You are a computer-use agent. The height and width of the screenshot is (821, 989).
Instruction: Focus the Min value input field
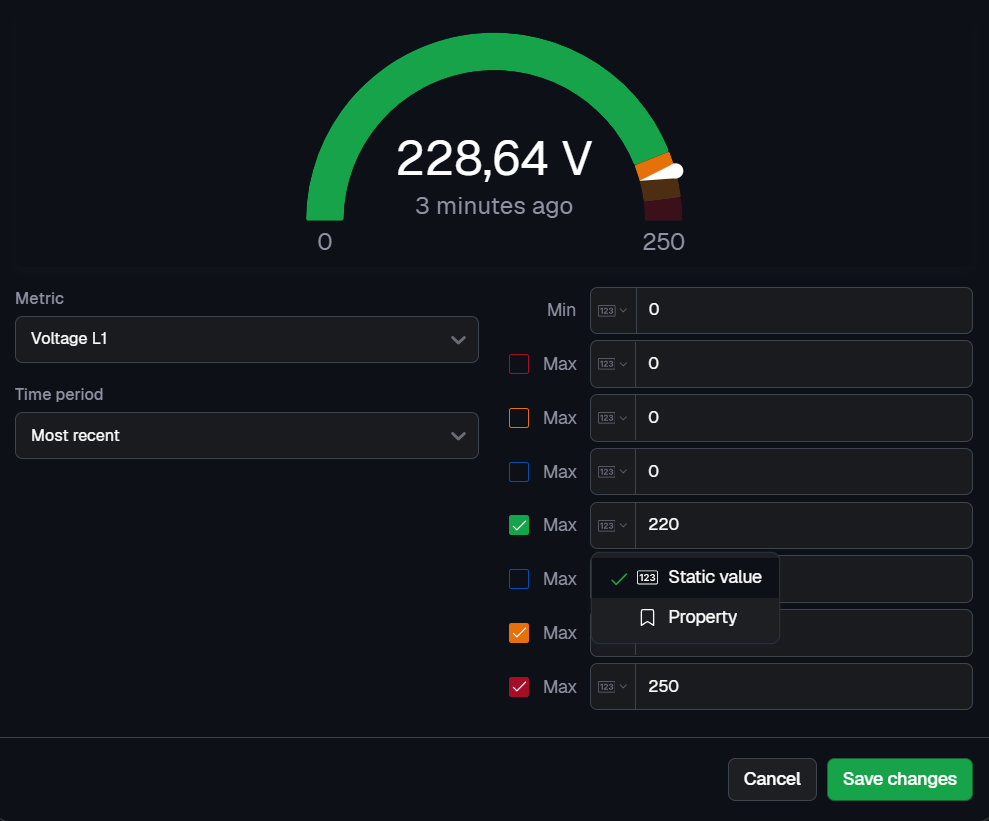click(803, 310)
